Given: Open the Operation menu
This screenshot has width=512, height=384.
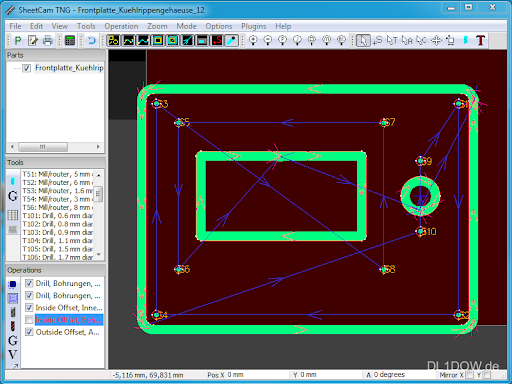Looking at the screenshot, I should 121,26.
